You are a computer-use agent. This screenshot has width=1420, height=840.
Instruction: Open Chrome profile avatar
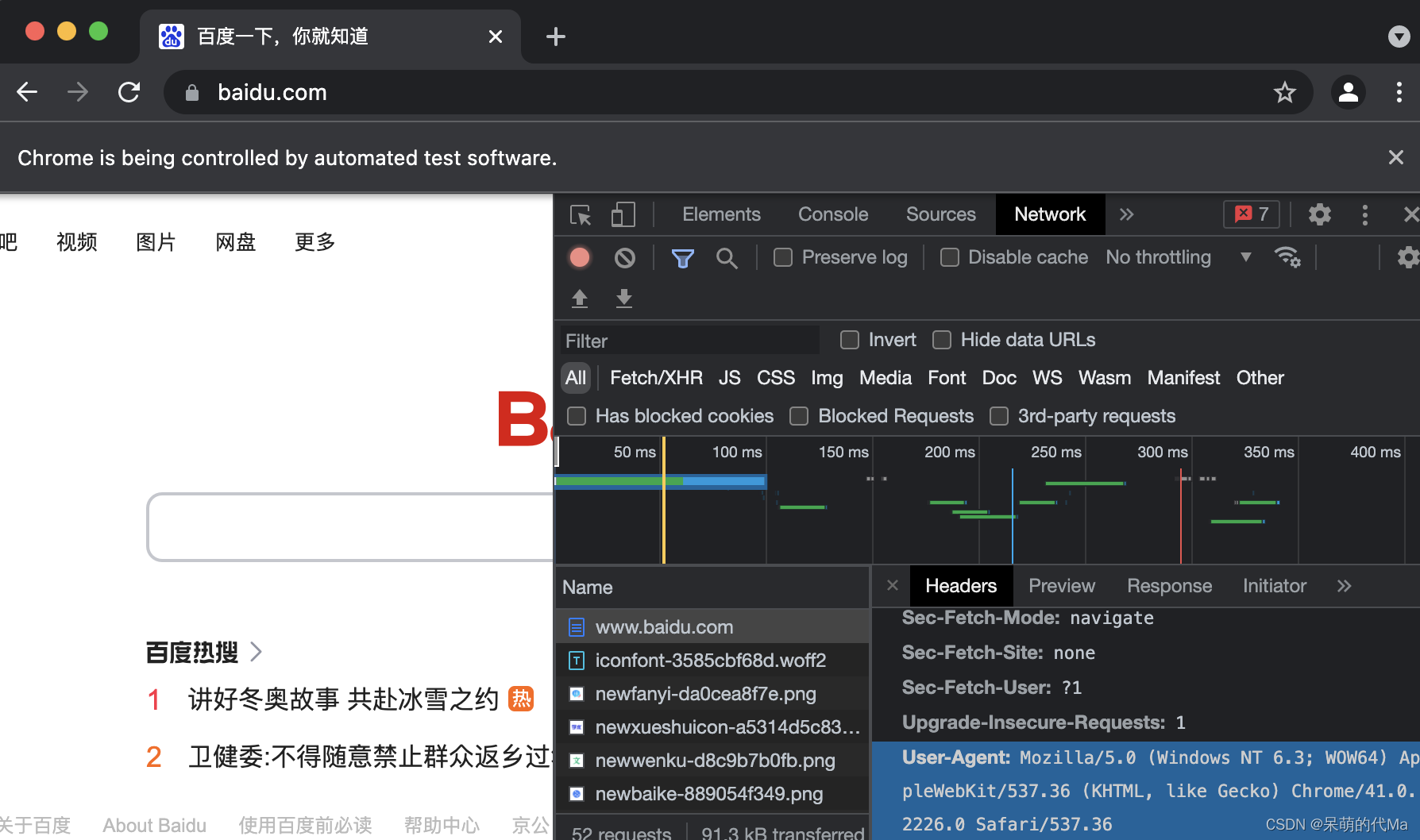click(1349, 93)
